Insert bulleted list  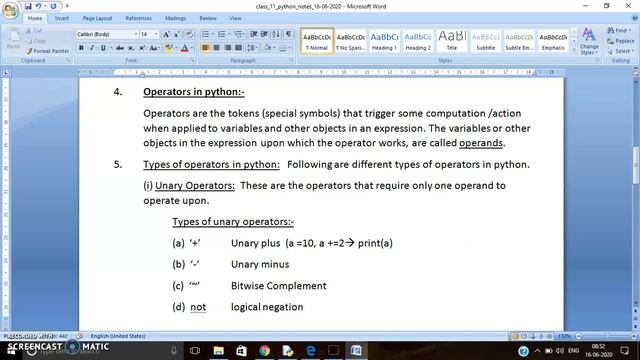[x=205, y=34]
